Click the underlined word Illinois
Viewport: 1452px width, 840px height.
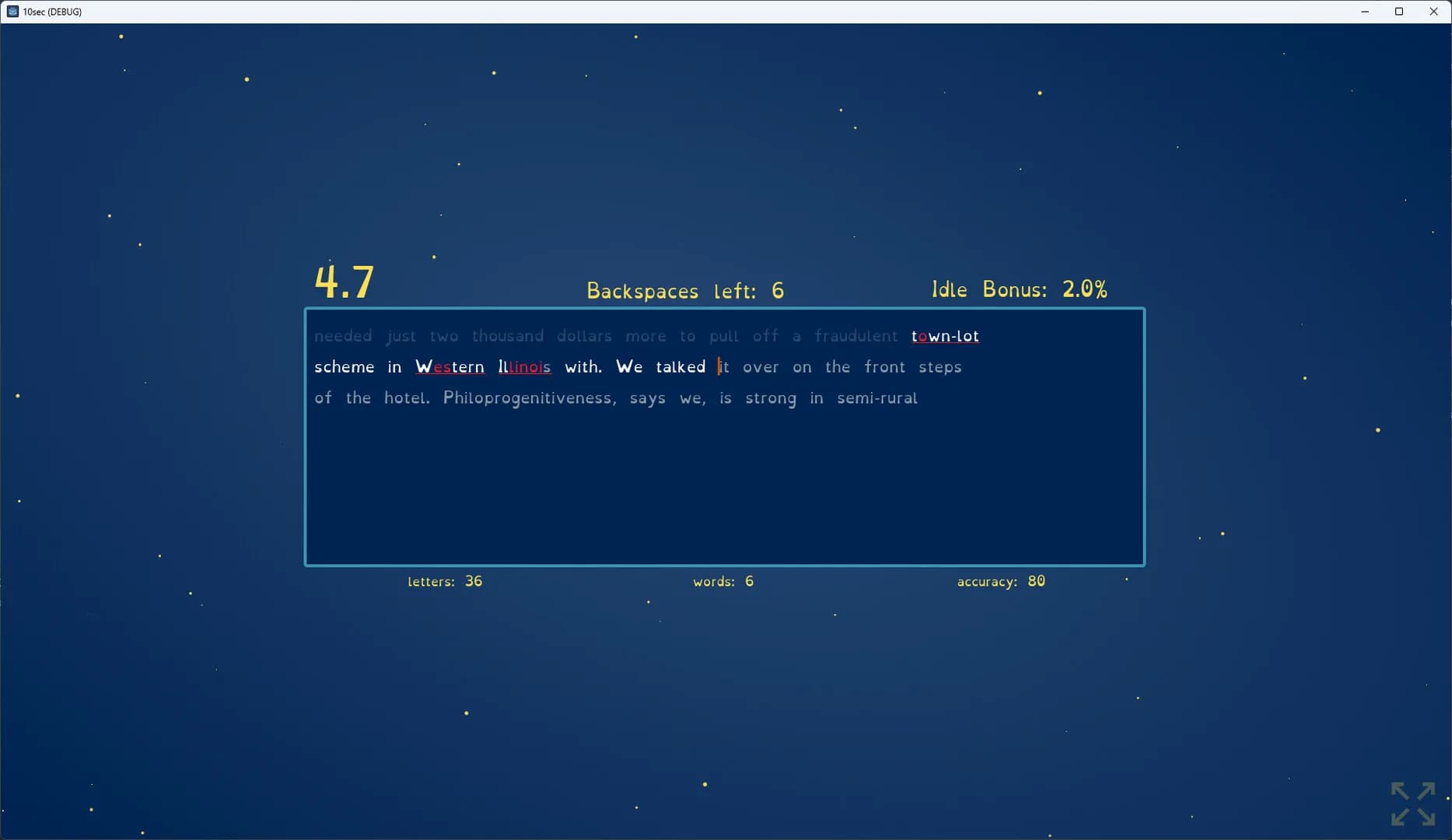point(524,367)
